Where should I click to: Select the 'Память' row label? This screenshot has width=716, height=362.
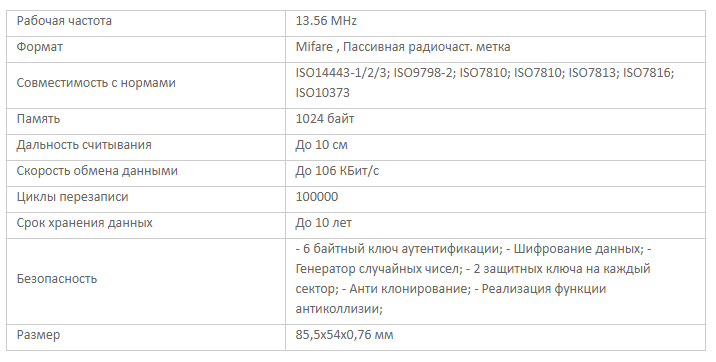(38, 119)
